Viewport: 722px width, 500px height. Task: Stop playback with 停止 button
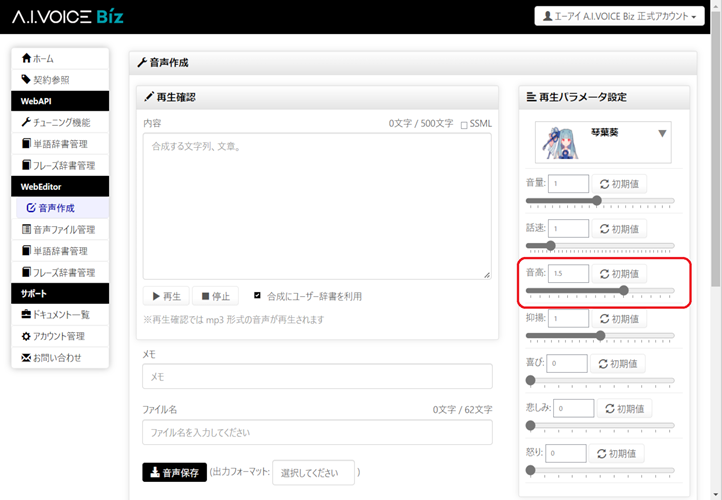[x=215, y=296]
